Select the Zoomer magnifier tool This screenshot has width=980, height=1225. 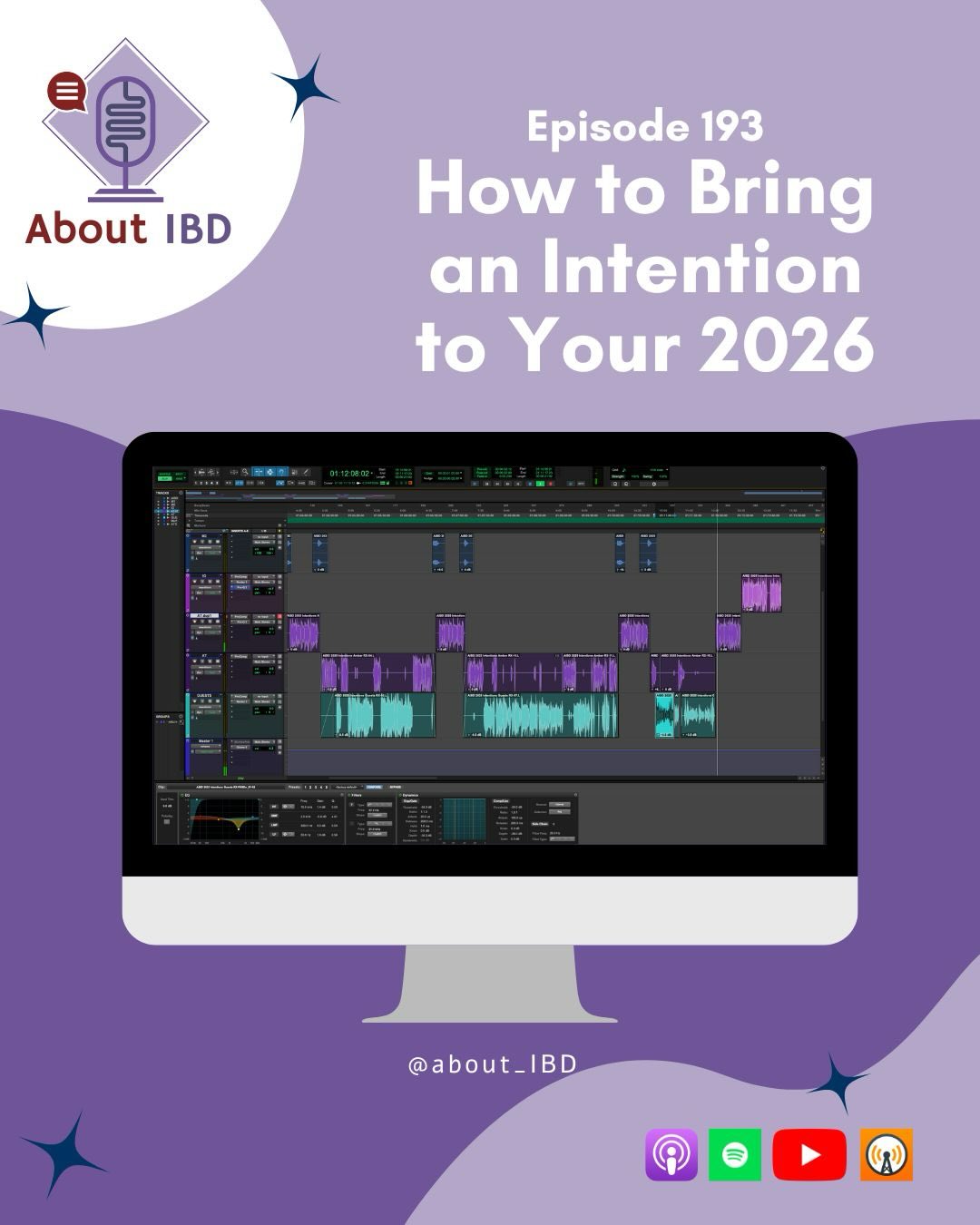[x=245, y=472]
